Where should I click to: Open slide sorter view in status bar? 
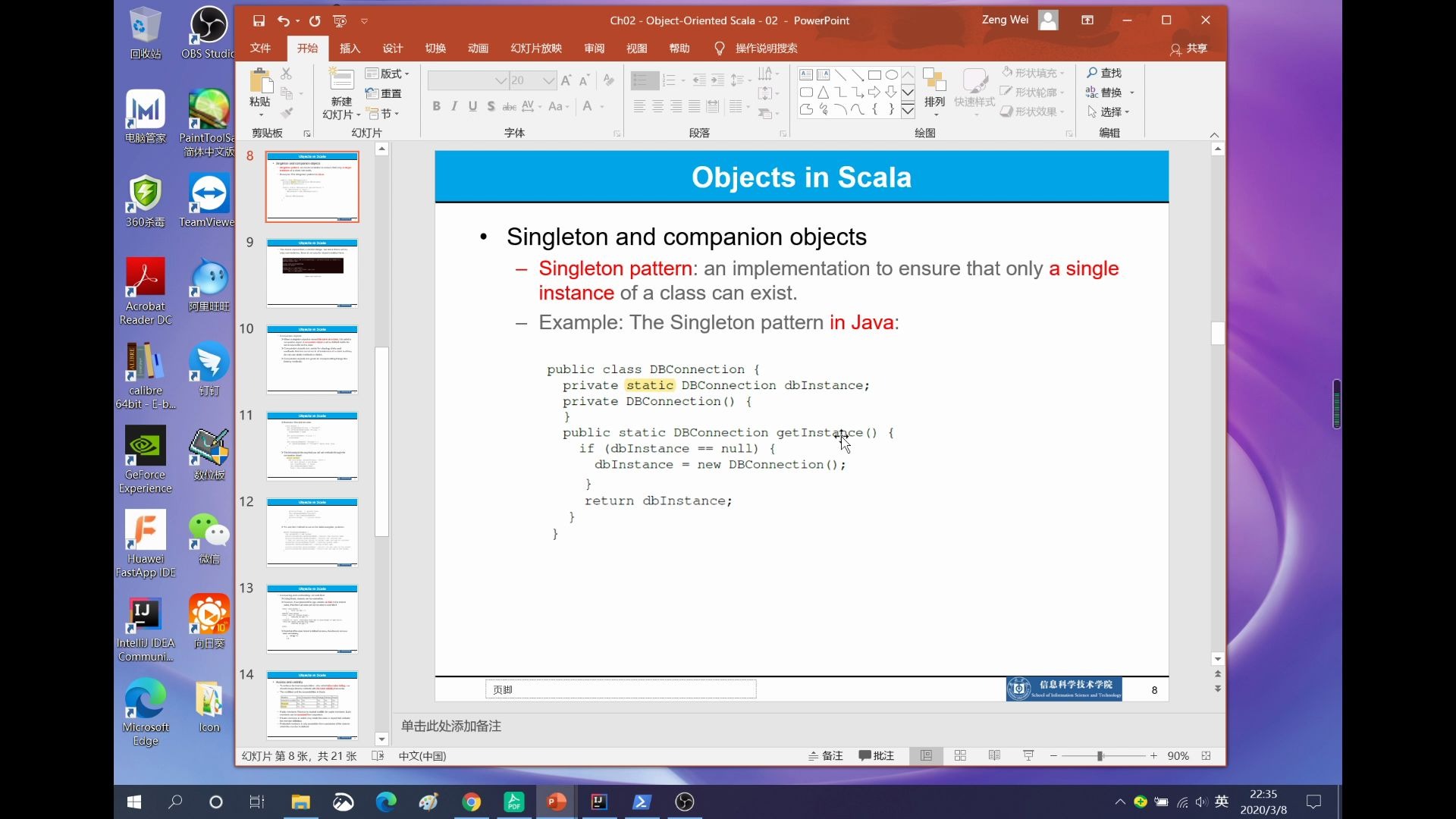click(960, 756)
